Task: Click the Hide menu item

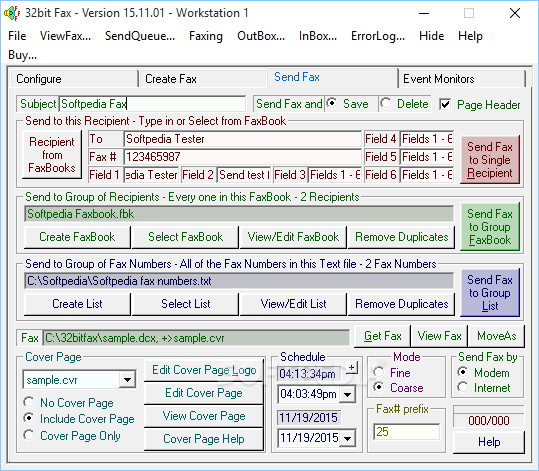Action: tap(431, 36)
